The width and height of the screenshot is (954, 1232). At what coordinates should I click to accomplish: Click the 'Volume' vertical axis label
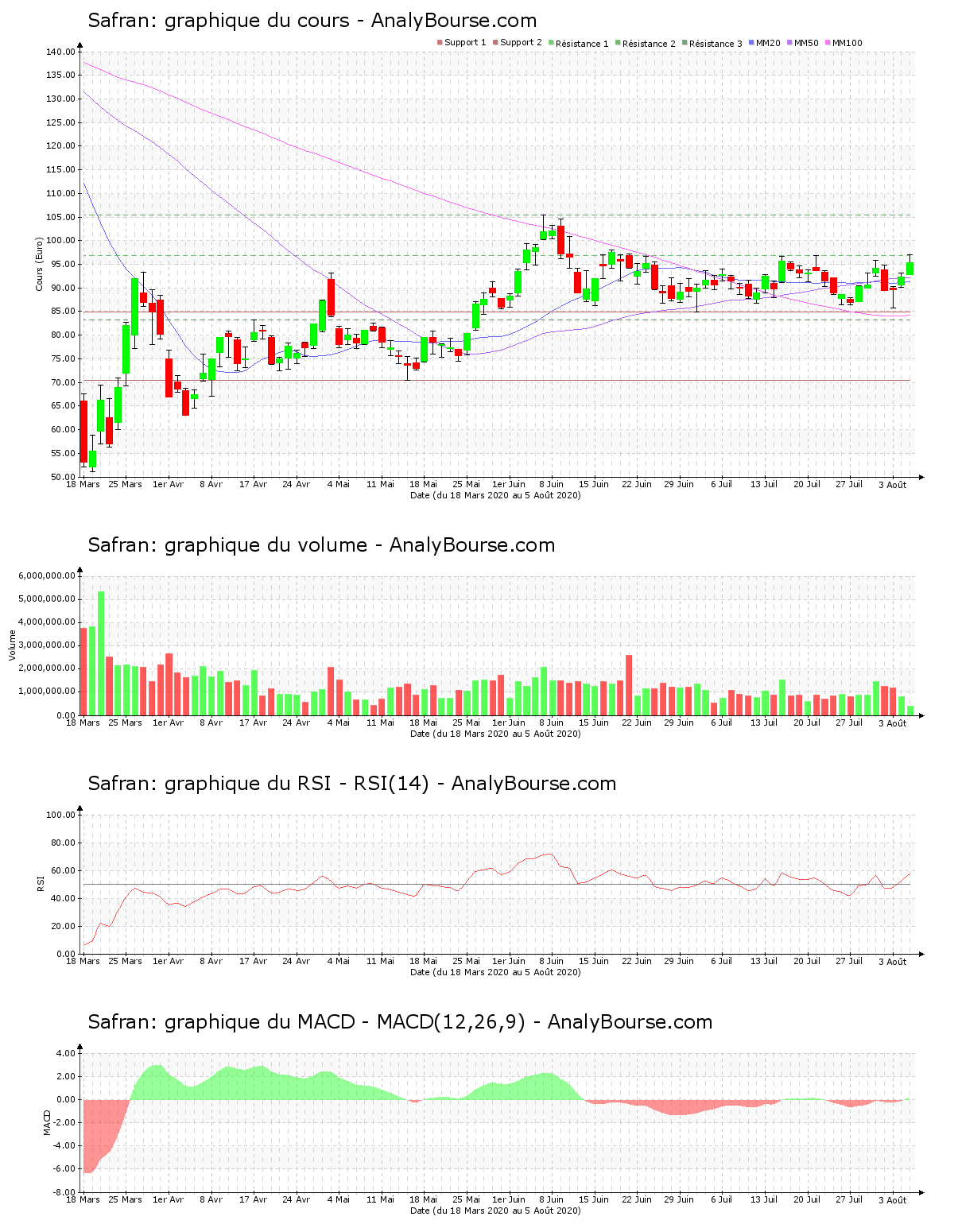pyautogui.click(x=12, y=645)
